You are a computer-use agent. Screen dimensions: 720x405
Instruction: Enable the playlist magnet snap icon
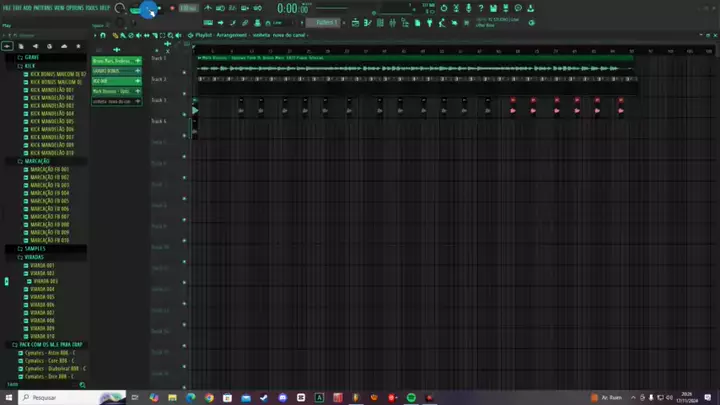(x=102, y=35)
